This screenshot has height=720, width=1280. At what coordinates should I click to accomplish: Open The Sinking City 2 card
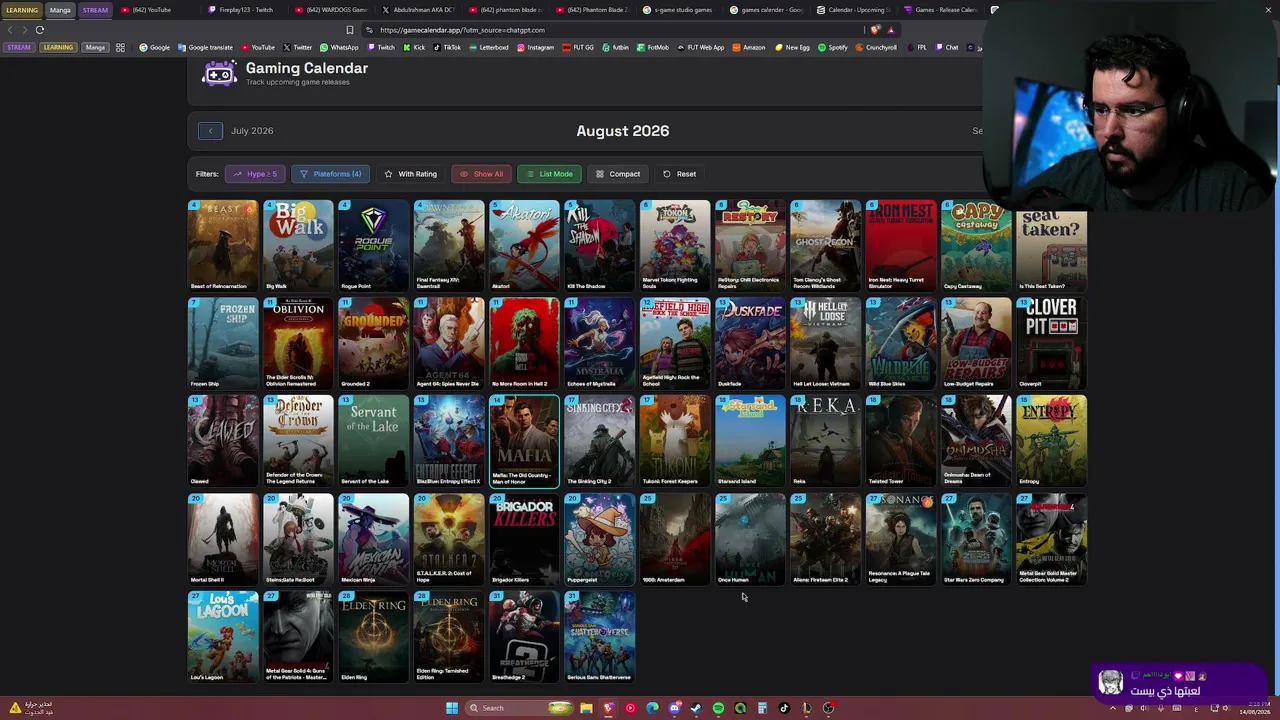[x=600, y=441]
